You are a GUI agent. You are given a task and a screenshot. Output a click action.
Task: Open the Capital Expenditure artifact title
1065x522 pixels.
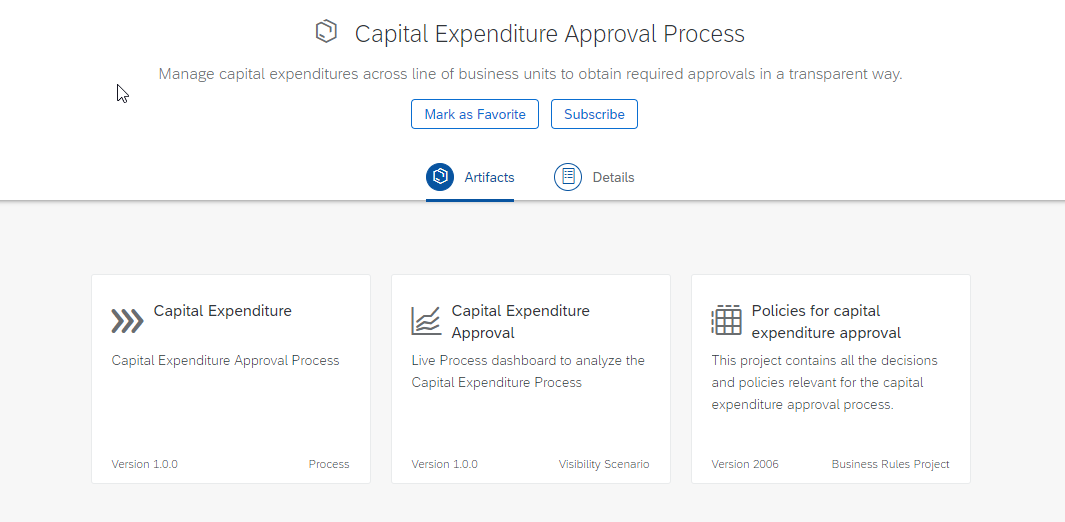point(223,311)
